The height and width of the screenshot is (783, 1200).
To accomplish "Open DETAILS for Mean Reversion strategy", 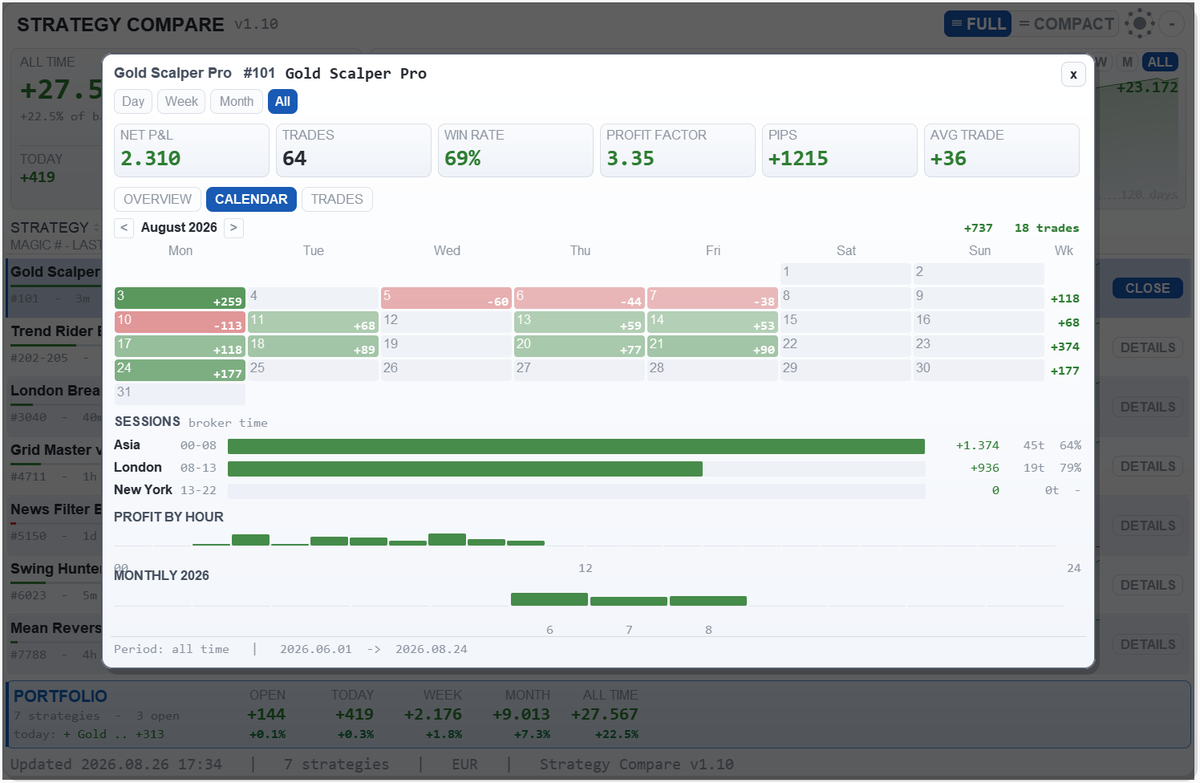I will click(x=1147, y=644).
